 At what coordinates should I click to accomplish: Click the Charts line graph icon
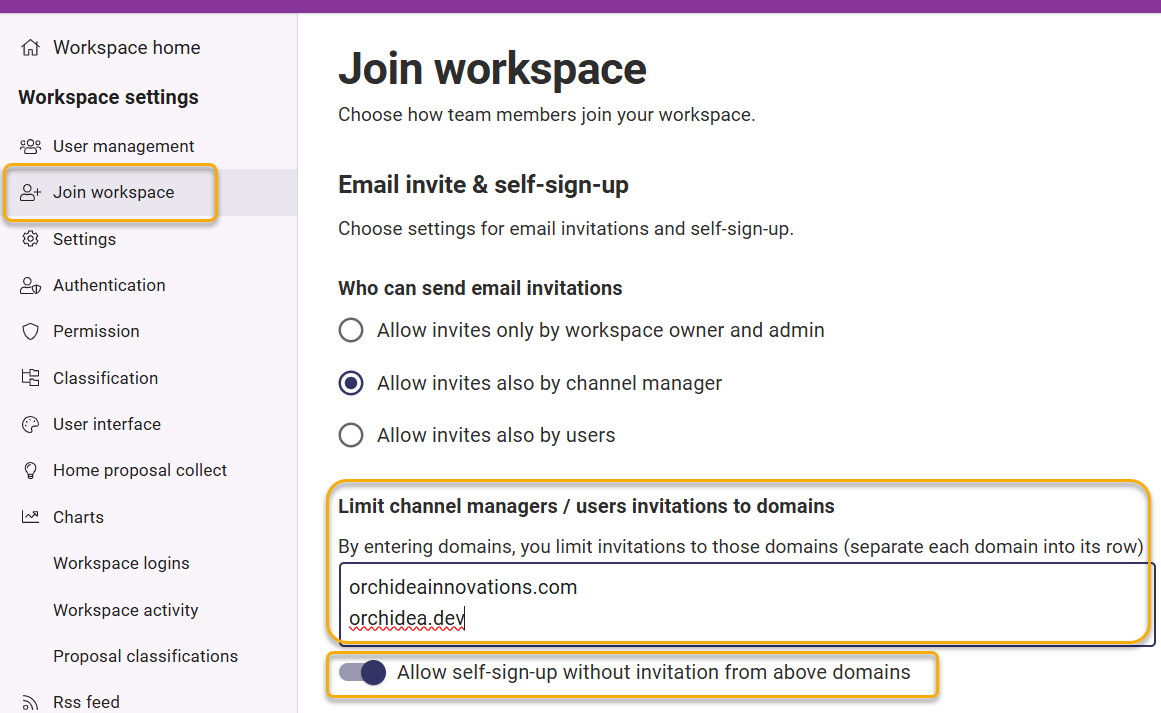pyautogui.click(x=31, y=517)
